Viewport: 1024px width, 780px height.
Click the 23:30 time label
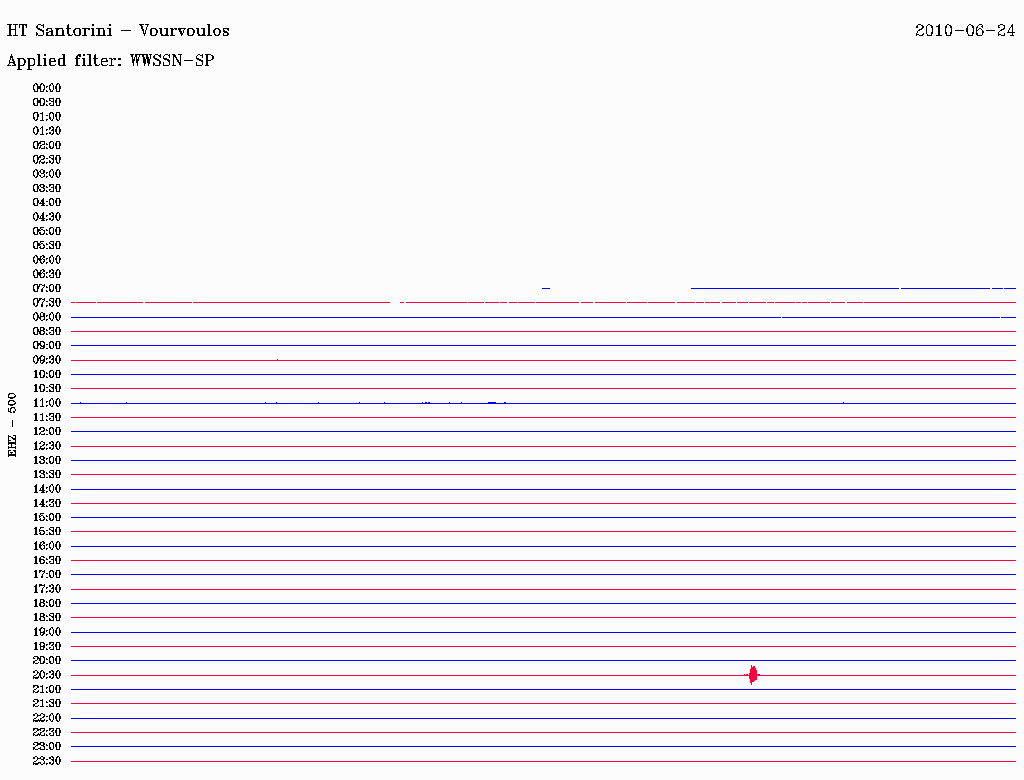(x=47, y=761)
